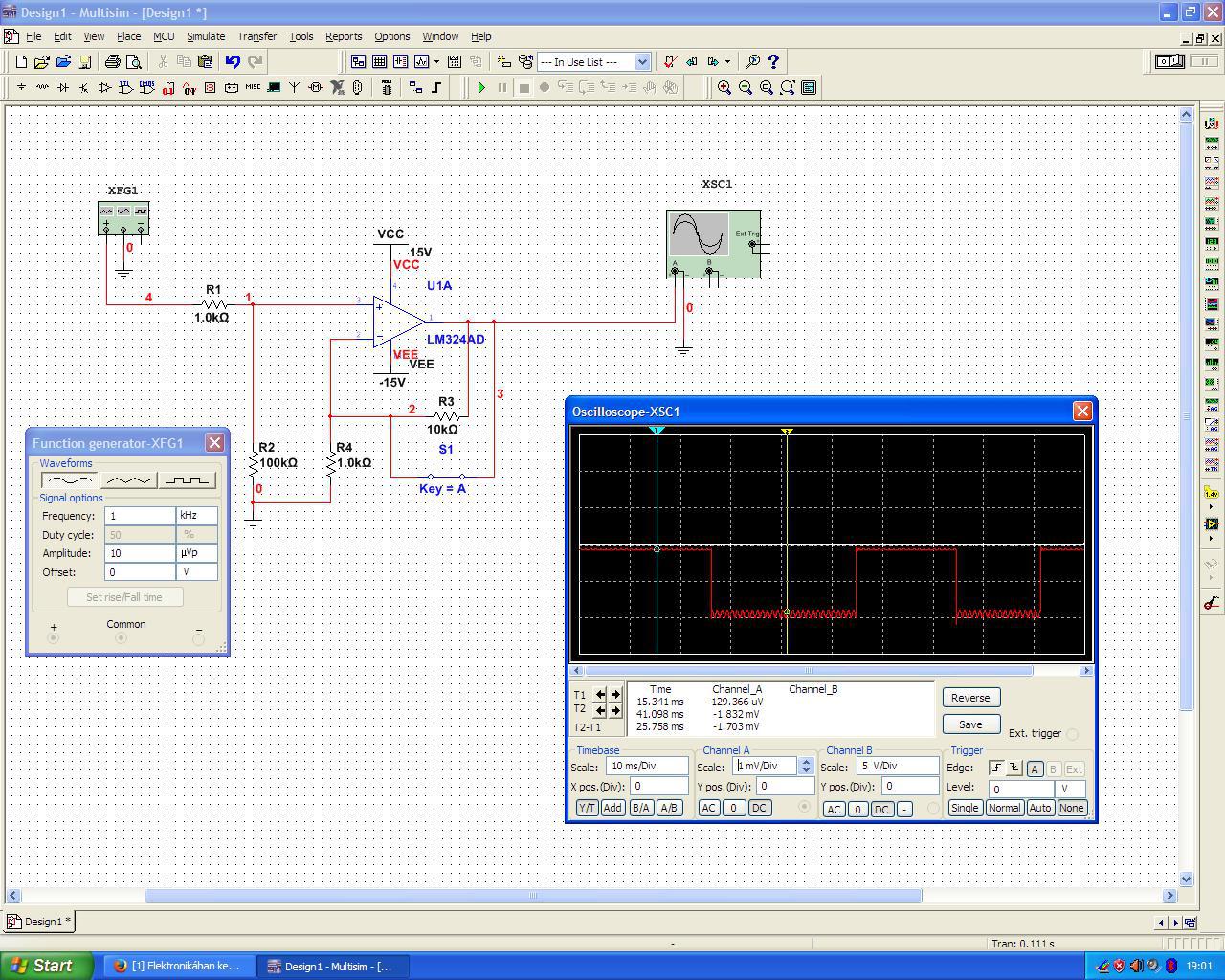Click the Timebase Scale input field
This screenshot has width=1225, height=980.
tap(646, 767)
